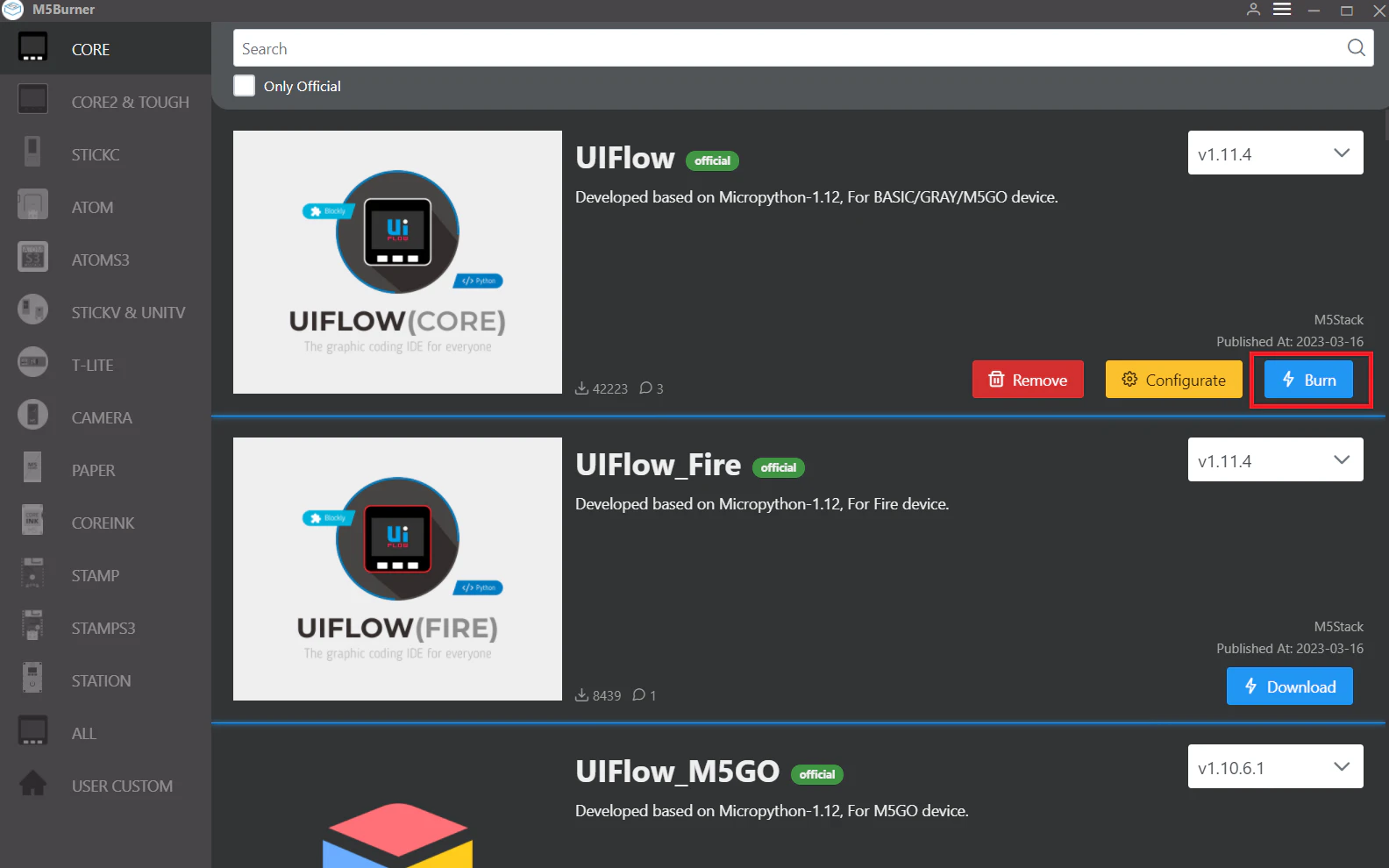The image size is (1389, 868).
Task: Click the CORE2 & TOUGH device icon
Action: point(32,100)
